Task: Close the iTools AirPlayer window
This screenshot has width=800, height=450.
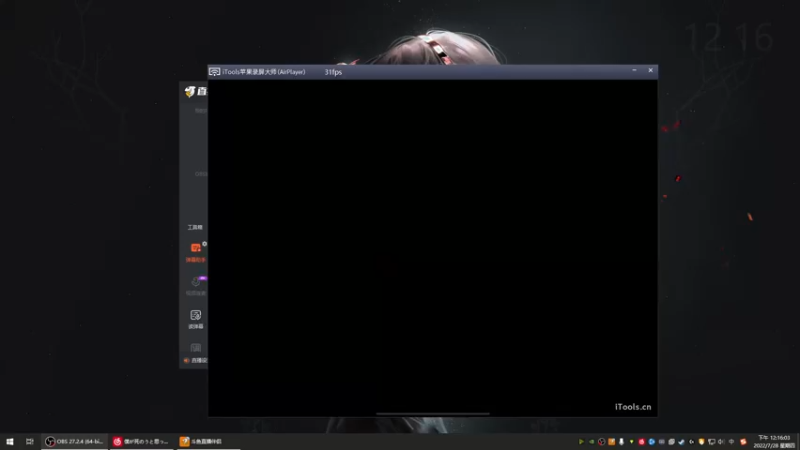Action: coord(651,70)
